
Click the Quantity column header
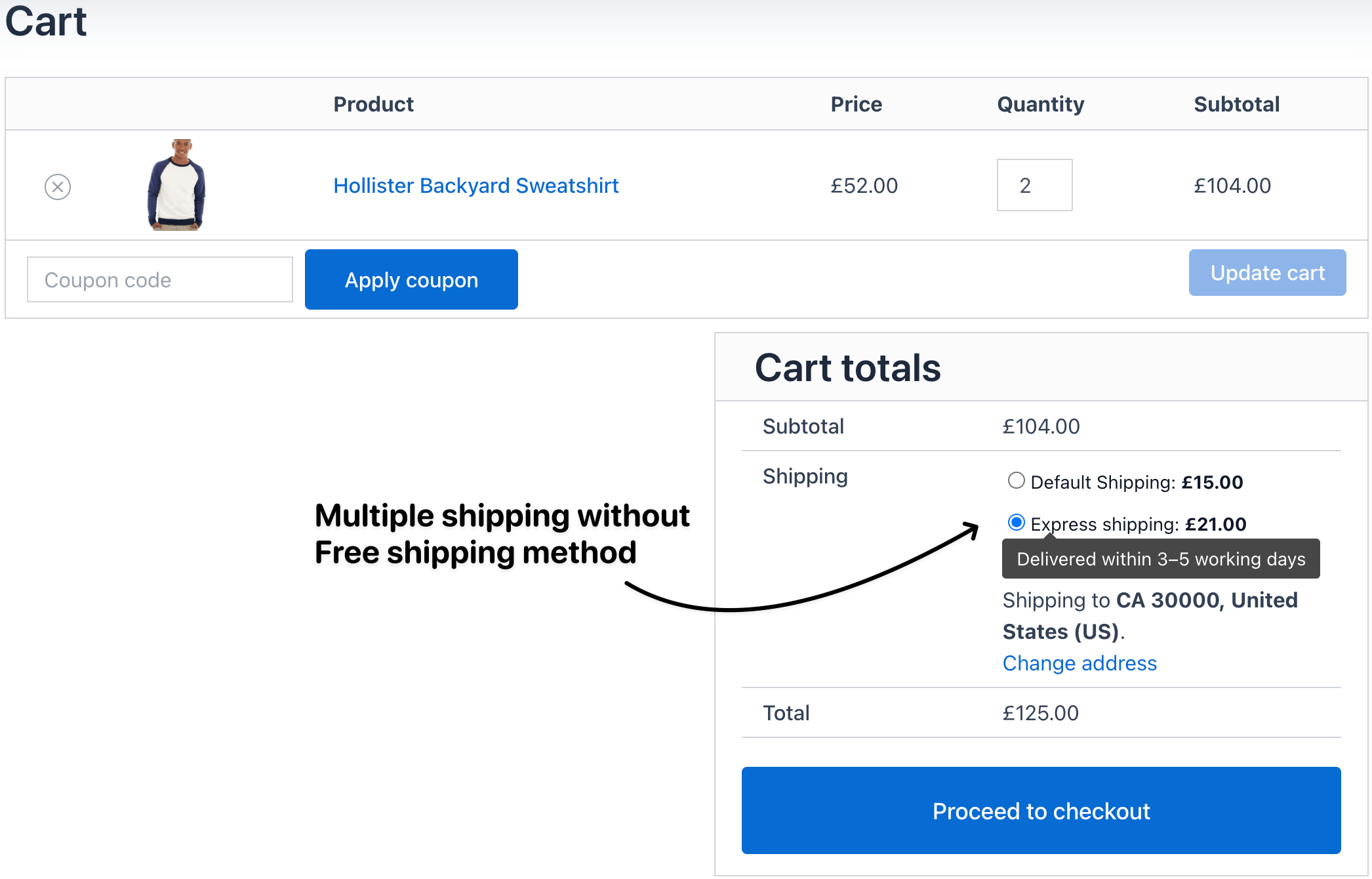pos(1040,104)
